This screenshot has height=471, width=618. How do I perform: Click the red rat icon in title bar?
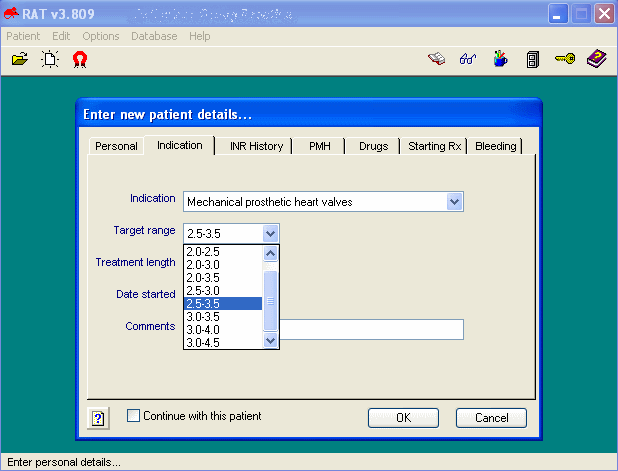coord(11,13)
